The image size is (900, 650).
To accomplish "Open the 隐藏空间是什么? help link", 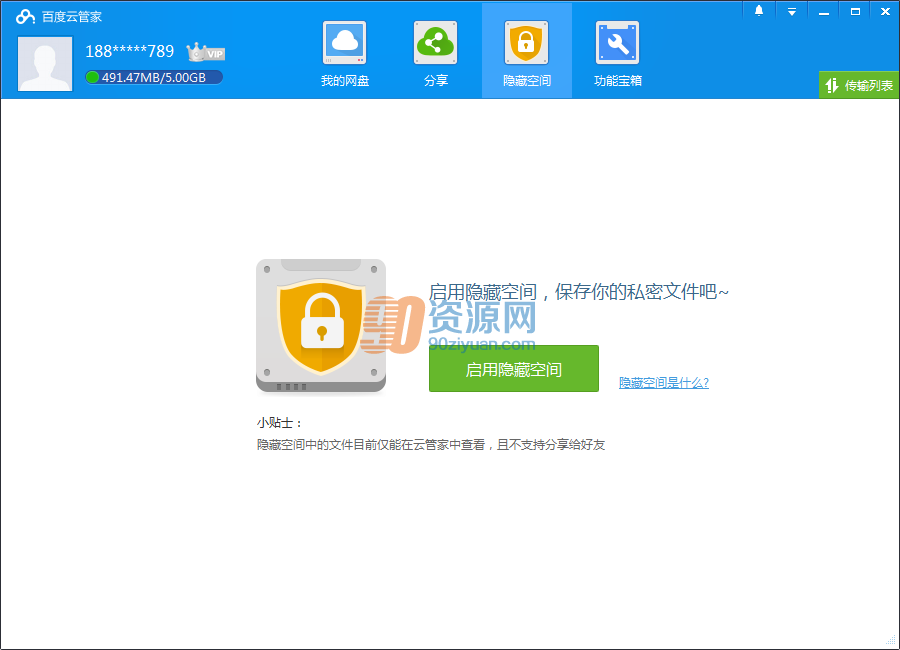I will click(x=664, y=382).
